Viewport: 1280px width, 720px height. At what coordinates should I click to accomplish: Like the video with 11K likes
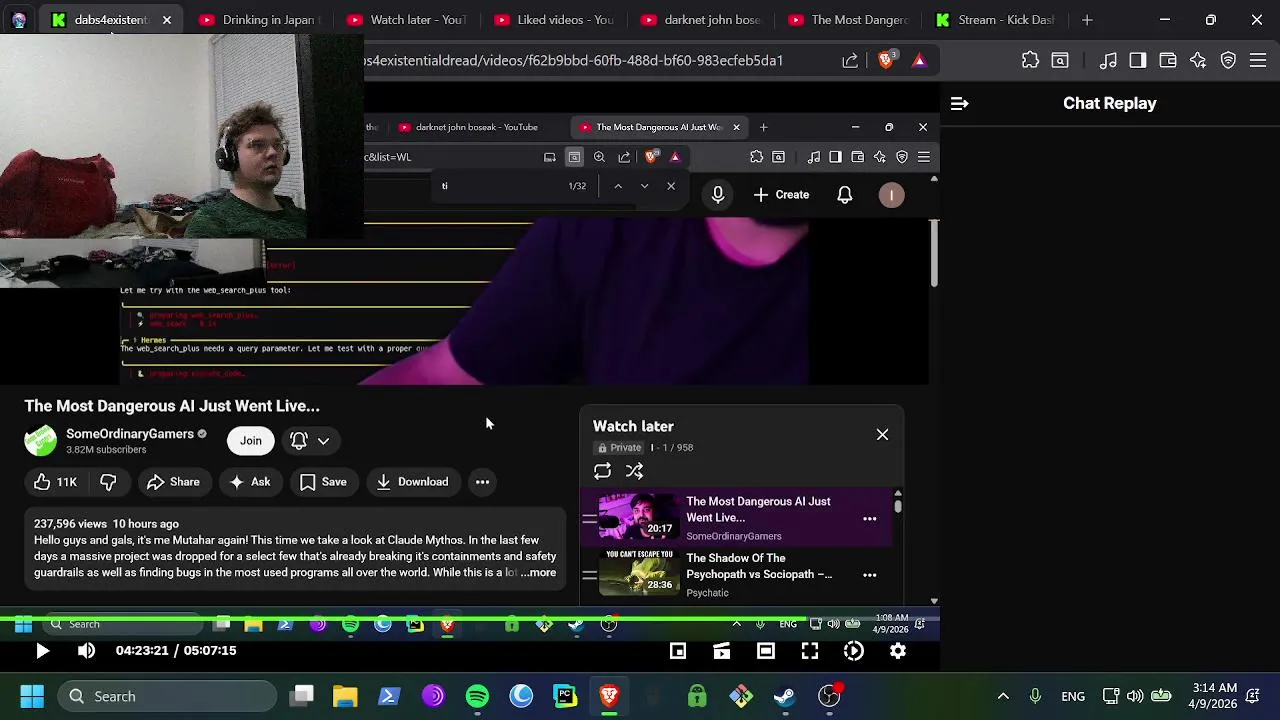55,482
